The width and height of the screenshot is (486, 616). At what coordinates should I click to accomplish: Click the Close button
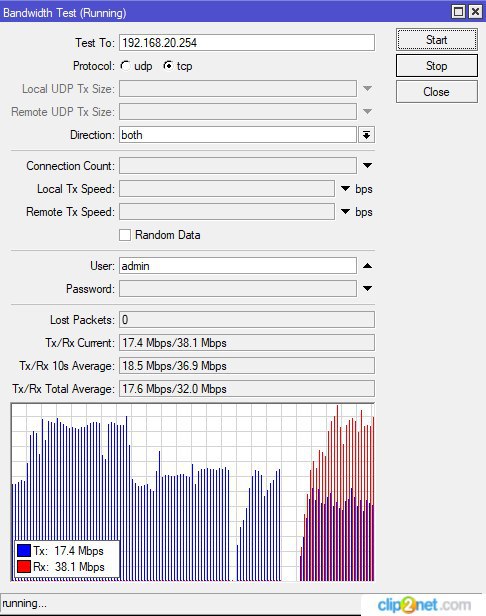click(436, 92)
